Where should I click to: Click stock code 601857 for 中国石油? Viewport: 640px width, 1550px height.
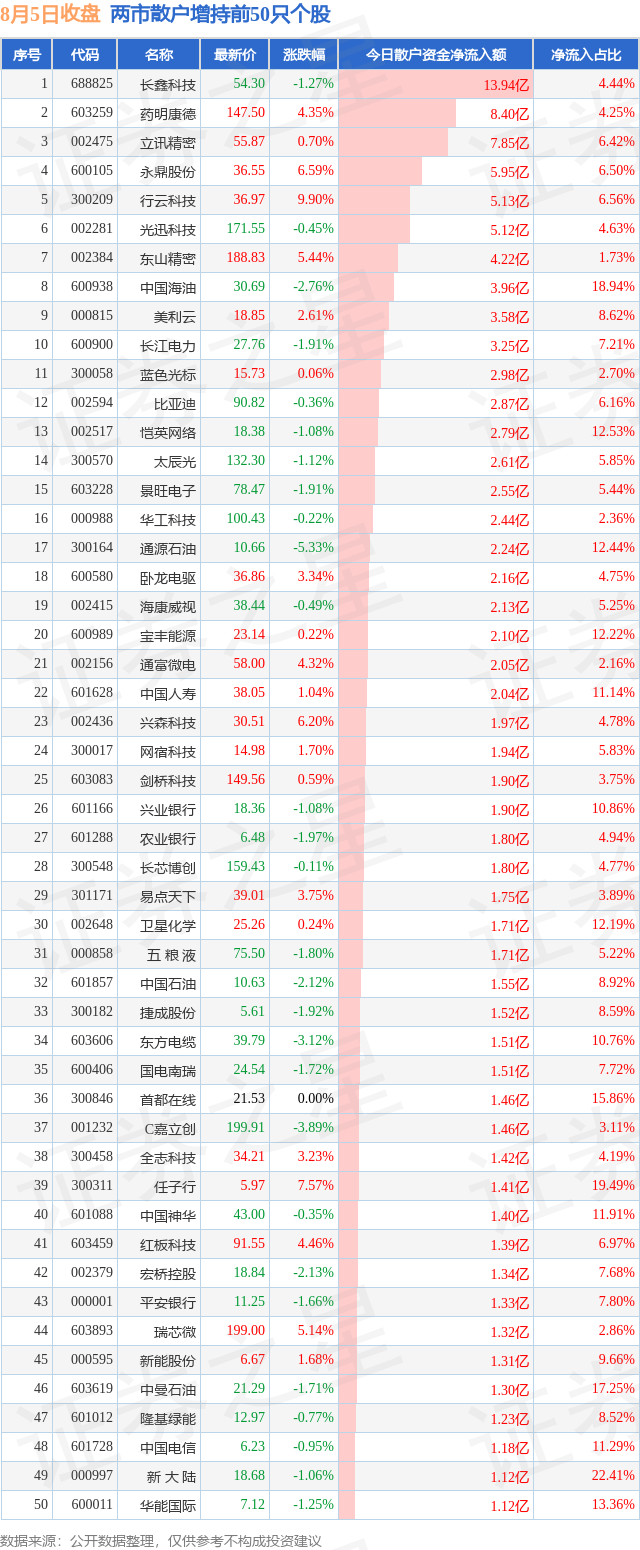[x=92, y=983]
